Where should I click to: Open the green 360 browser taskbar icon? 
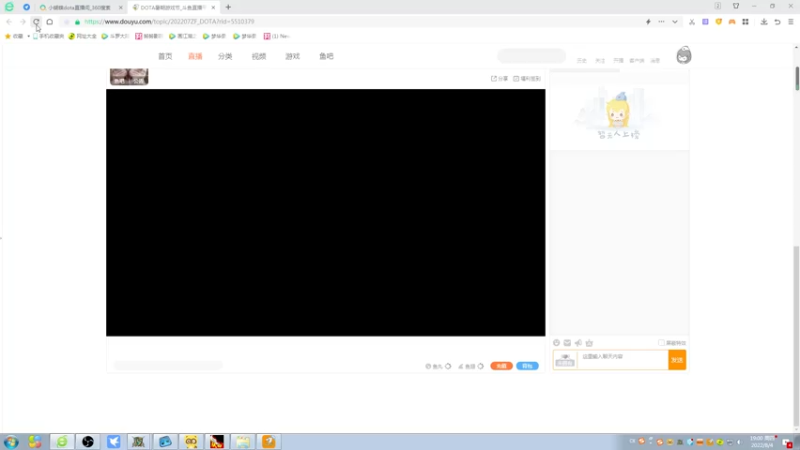(62, 441)
